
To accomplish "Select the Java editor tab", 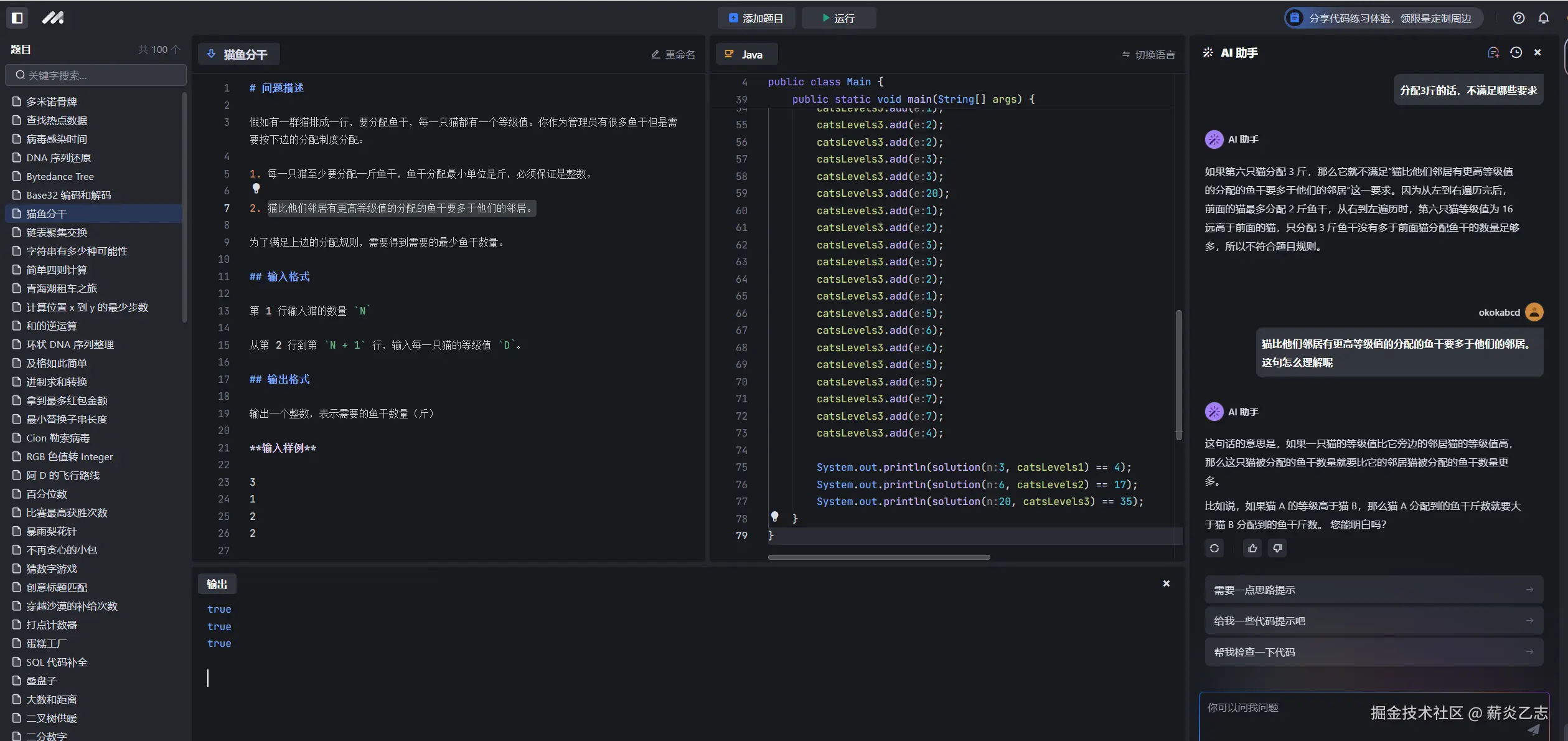I will point(746,55).
